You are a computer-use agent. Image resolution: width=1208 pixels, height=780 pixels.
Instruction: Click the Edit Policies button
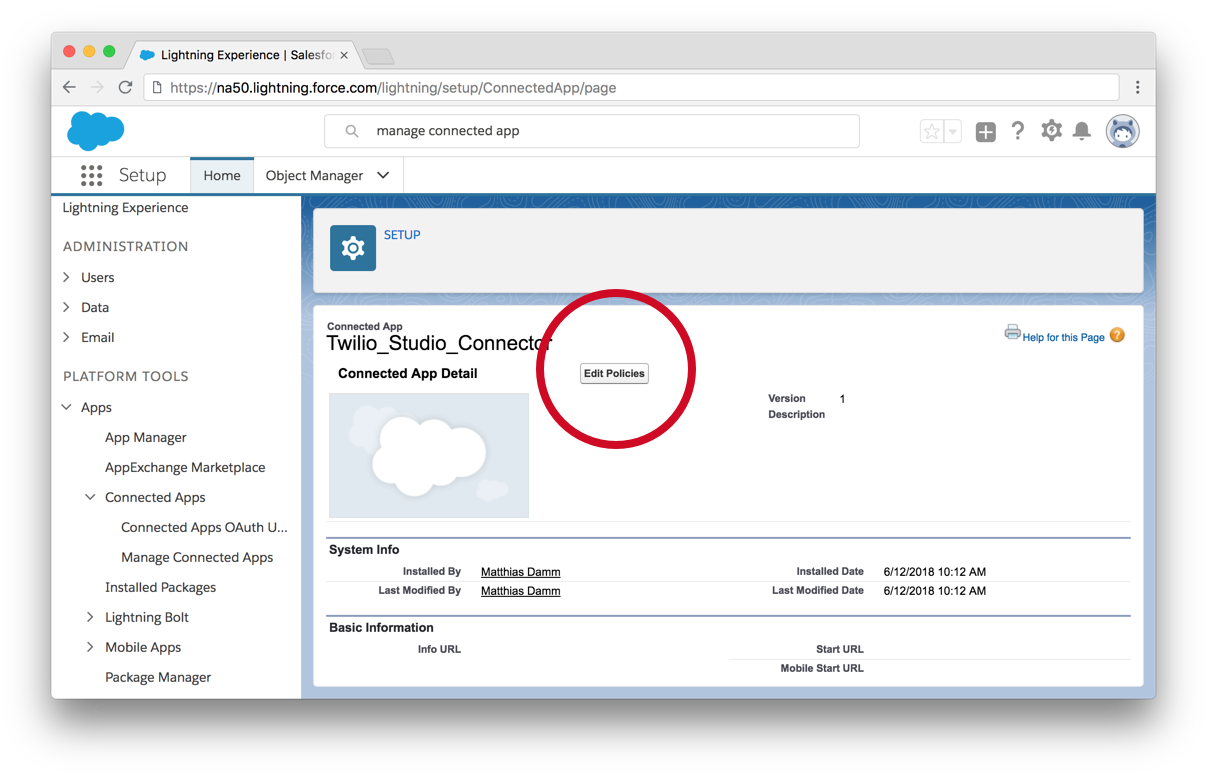tap(615, 373)
